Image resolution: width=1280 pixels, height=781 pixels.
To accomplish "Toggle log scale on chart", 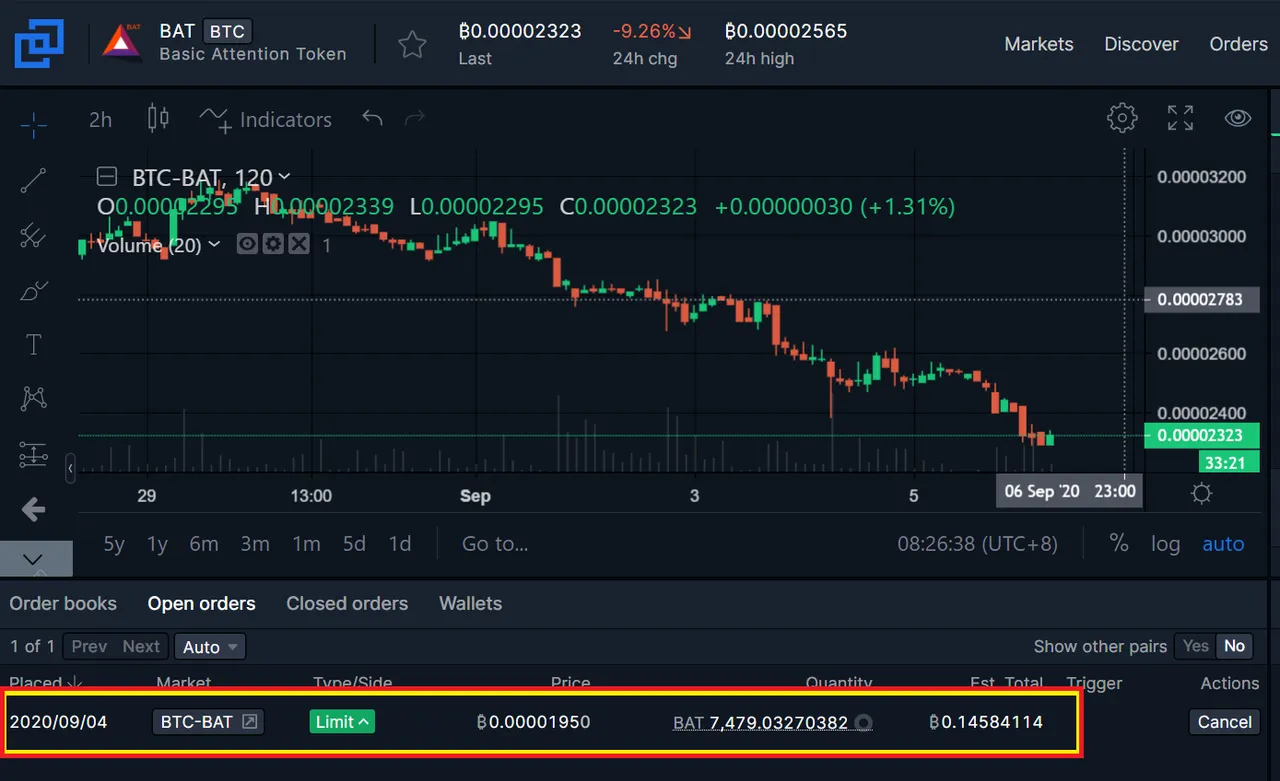I will 1165,544.
